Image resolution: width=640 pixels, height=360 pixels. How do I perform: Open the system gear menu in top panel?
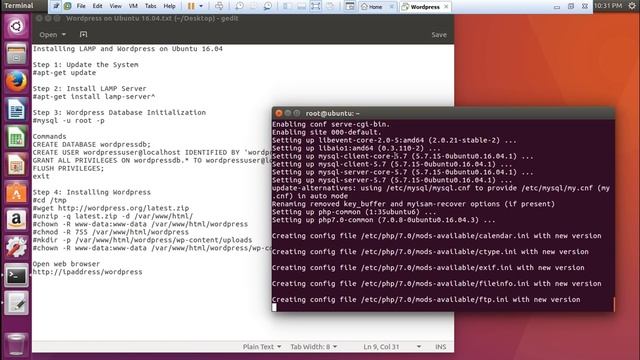(632, 5)
